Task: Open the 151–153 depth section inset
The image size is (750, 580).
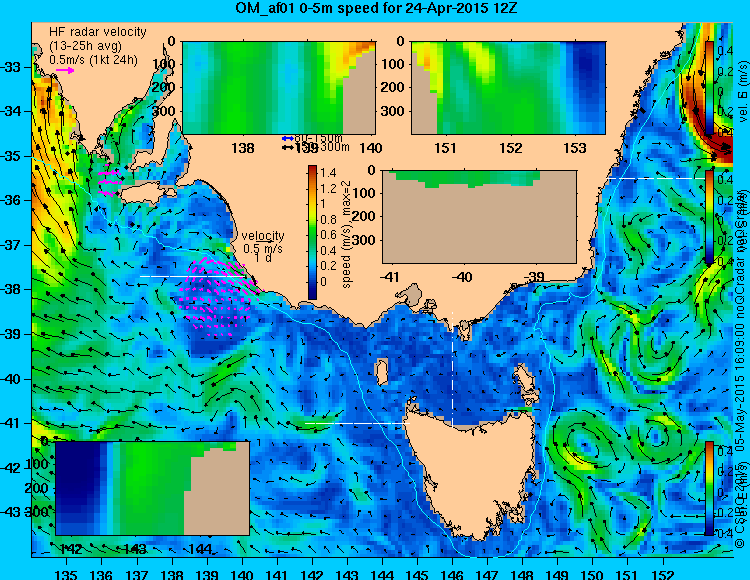Action: [x=508, y=88]
